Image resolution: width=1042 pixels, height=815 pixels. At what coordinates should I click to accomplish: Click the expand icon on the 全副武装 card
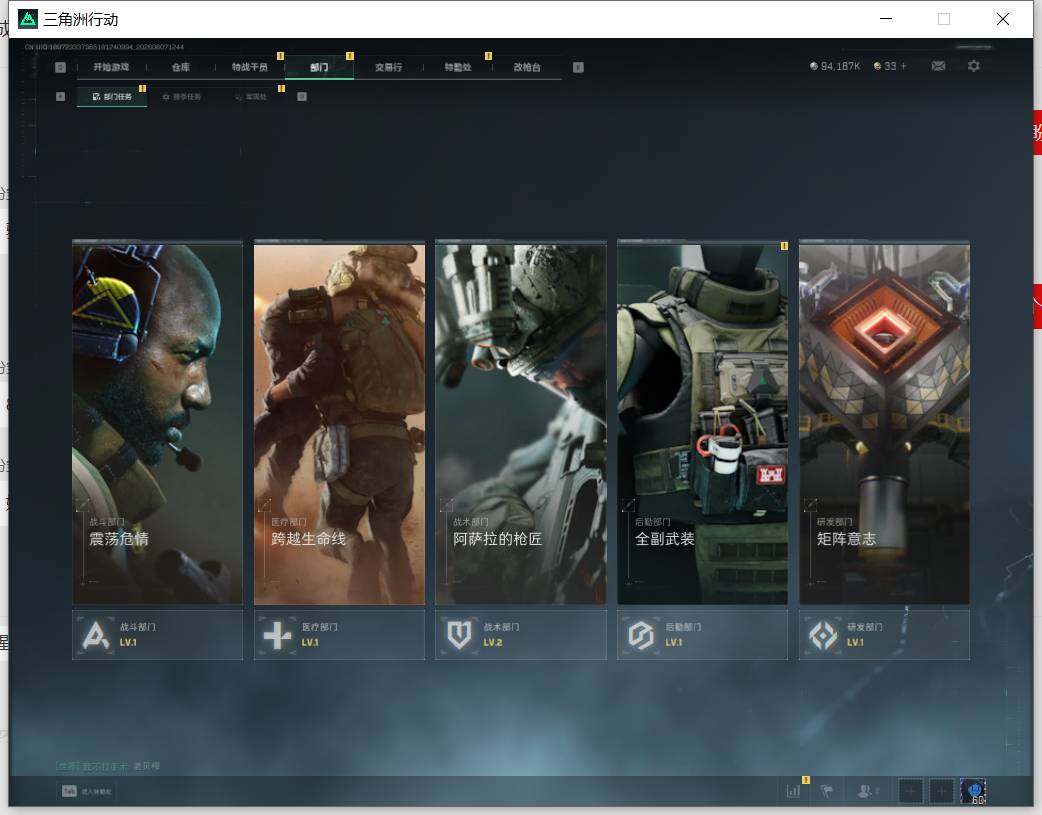[x=627, y=505]
